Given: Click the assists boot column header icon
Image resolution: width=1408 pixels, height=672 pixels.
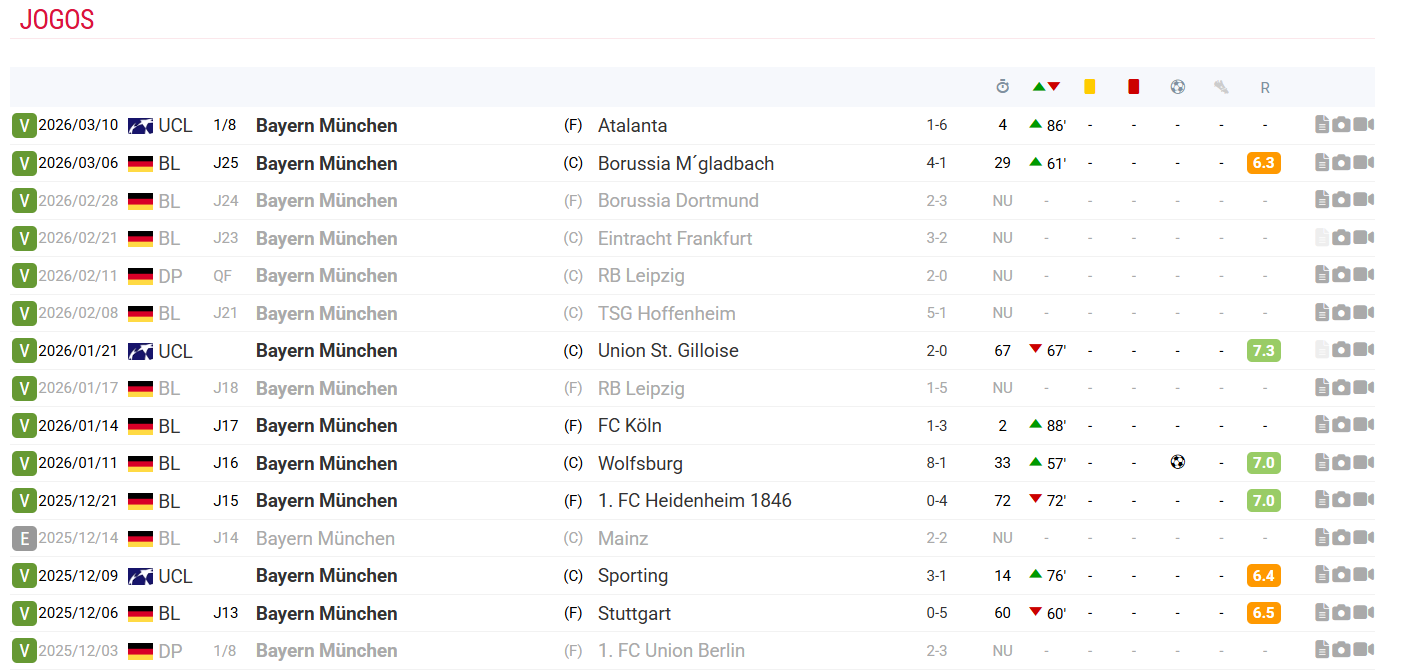Looking at the screenshot, I should tap(1221, 87).
